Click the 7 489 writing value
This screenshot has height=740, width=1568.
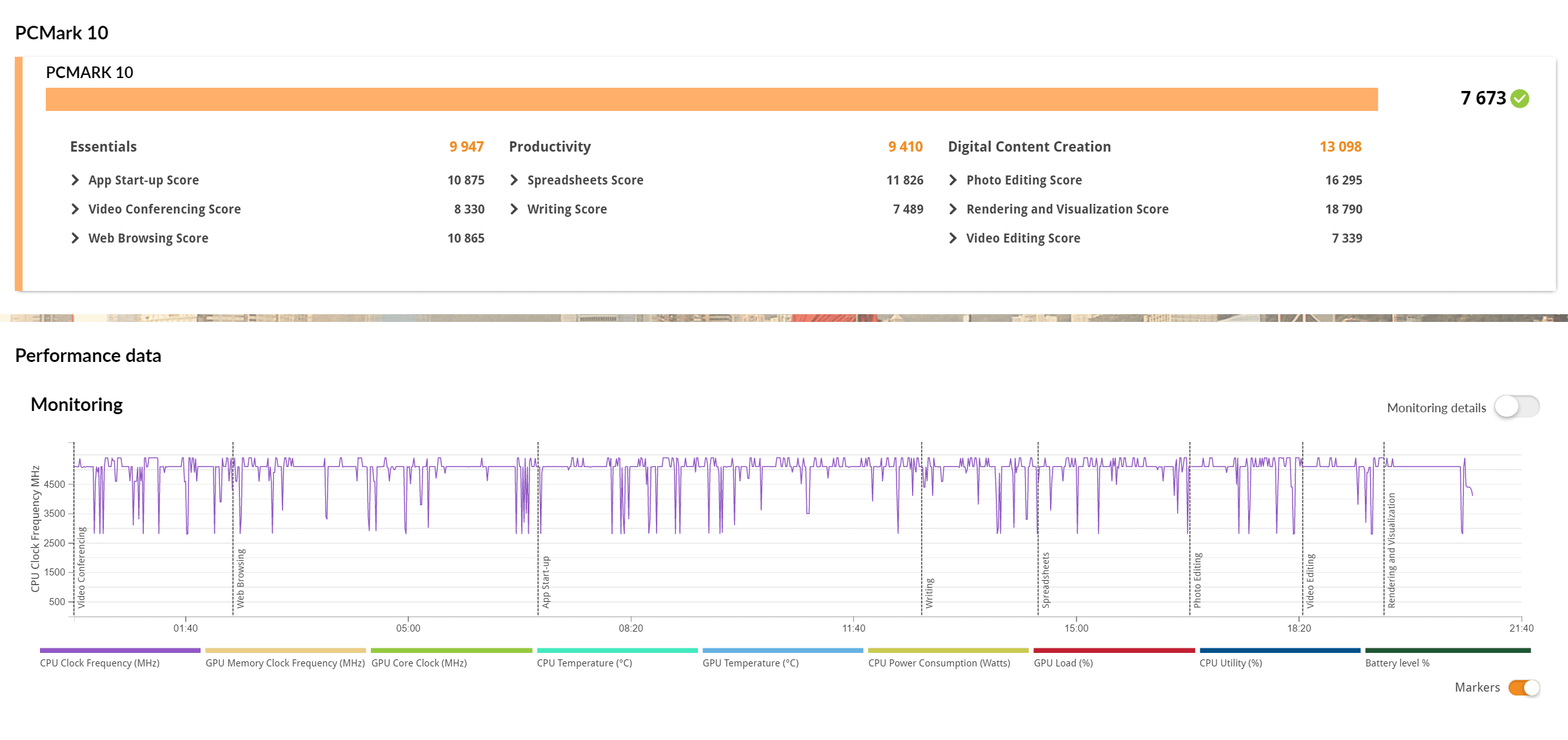(908, 209)
